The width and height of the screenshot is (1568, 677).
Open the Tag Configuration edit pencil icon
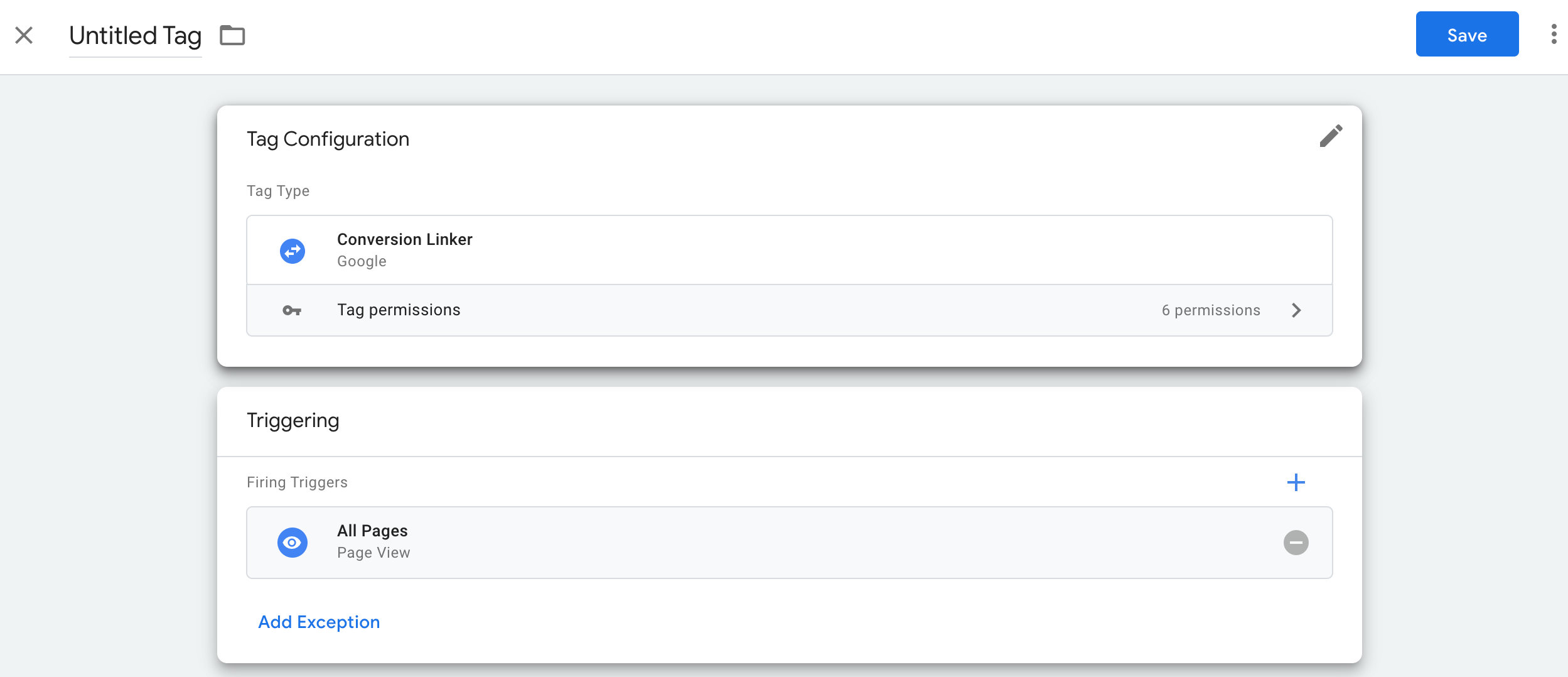pyautogui.click(x=1332, y=137)
